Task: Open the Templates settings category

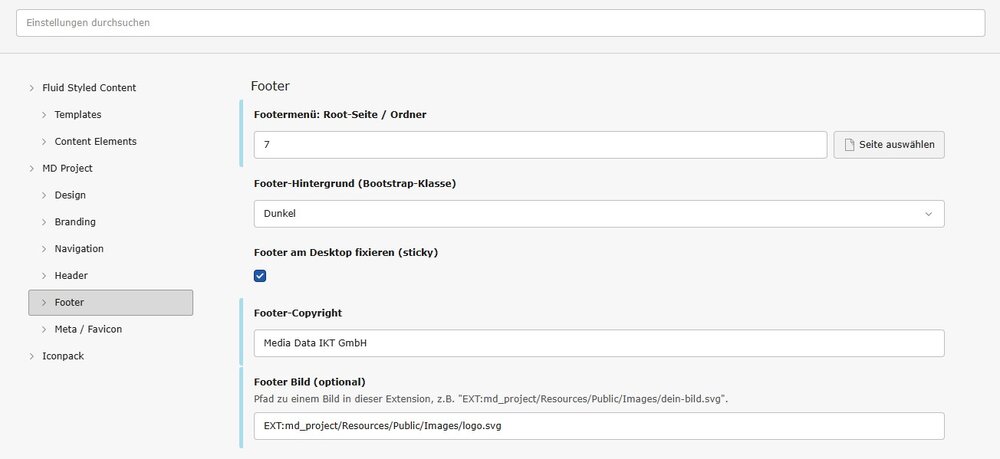Action: 77,115
